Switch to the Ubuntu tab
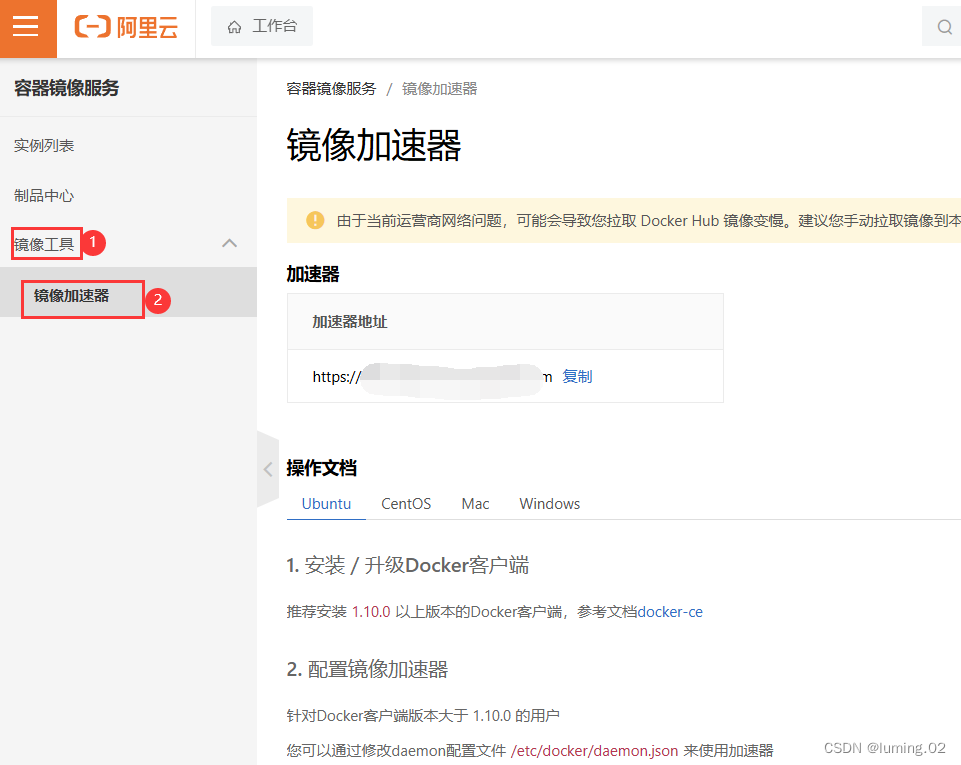Image resolution: width=961 pixels, height=765 pixels. 327,504
